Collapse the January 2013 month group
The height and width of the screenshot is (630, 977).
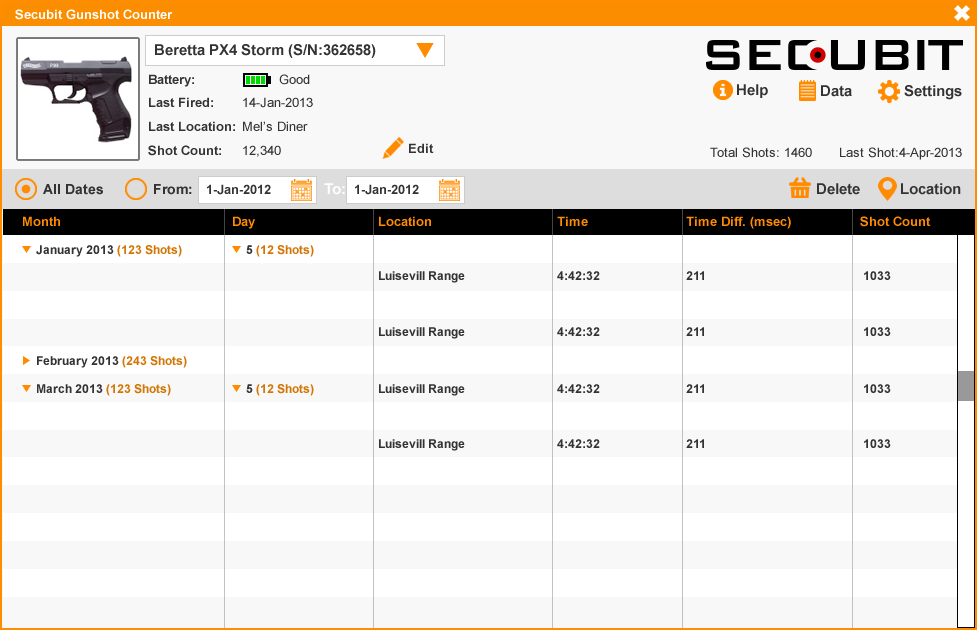pyautogui.click(x=26, y=250)
